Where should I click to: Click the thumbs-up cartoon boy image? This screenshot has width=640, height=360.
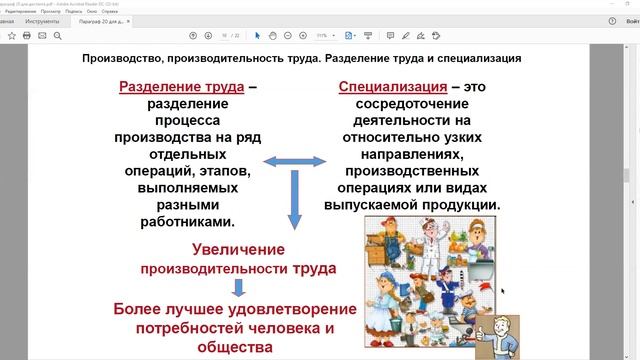pos(498,337)
